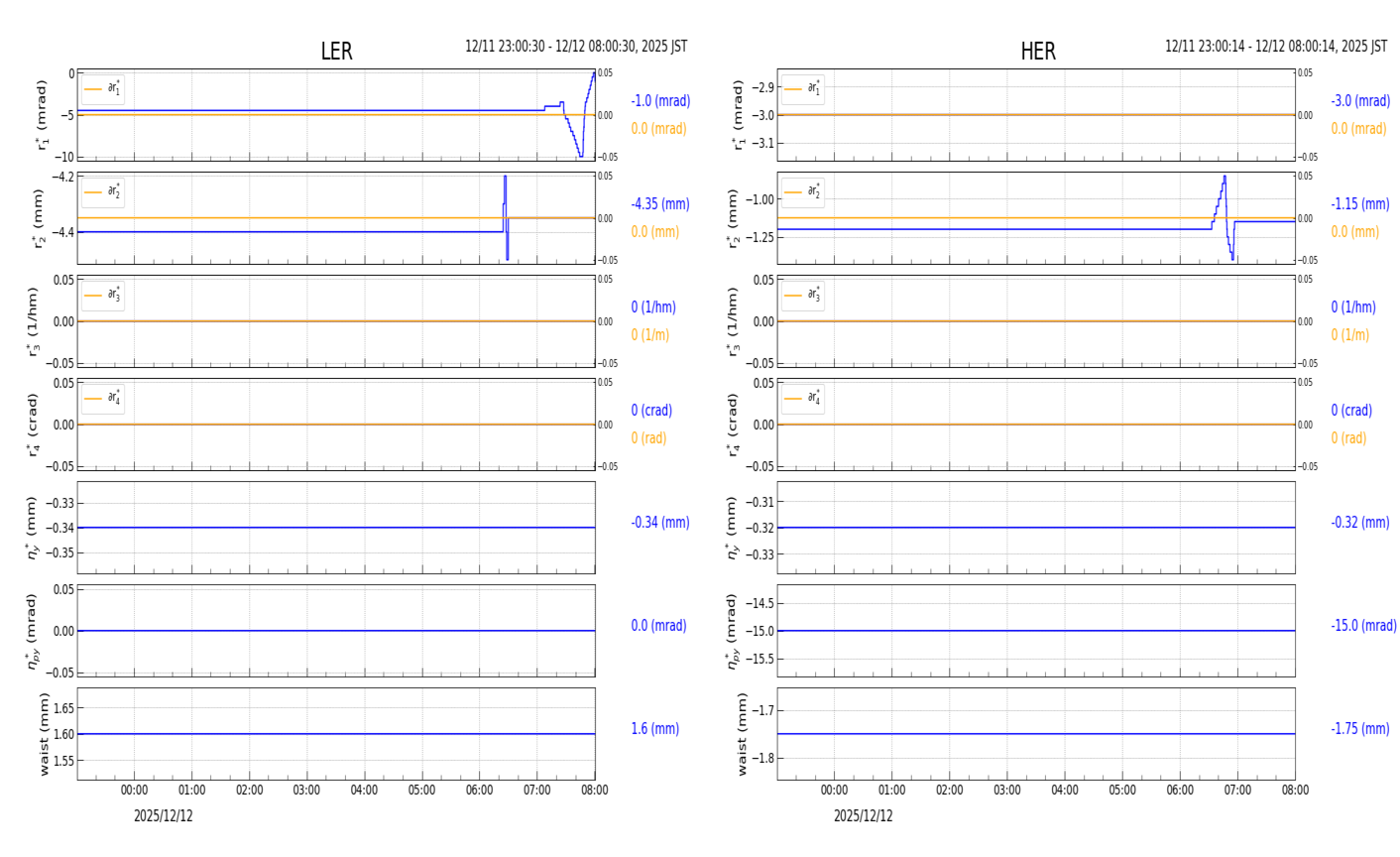Click the ∂r1* legend in the LER top plot

click(x=103, y=89)
